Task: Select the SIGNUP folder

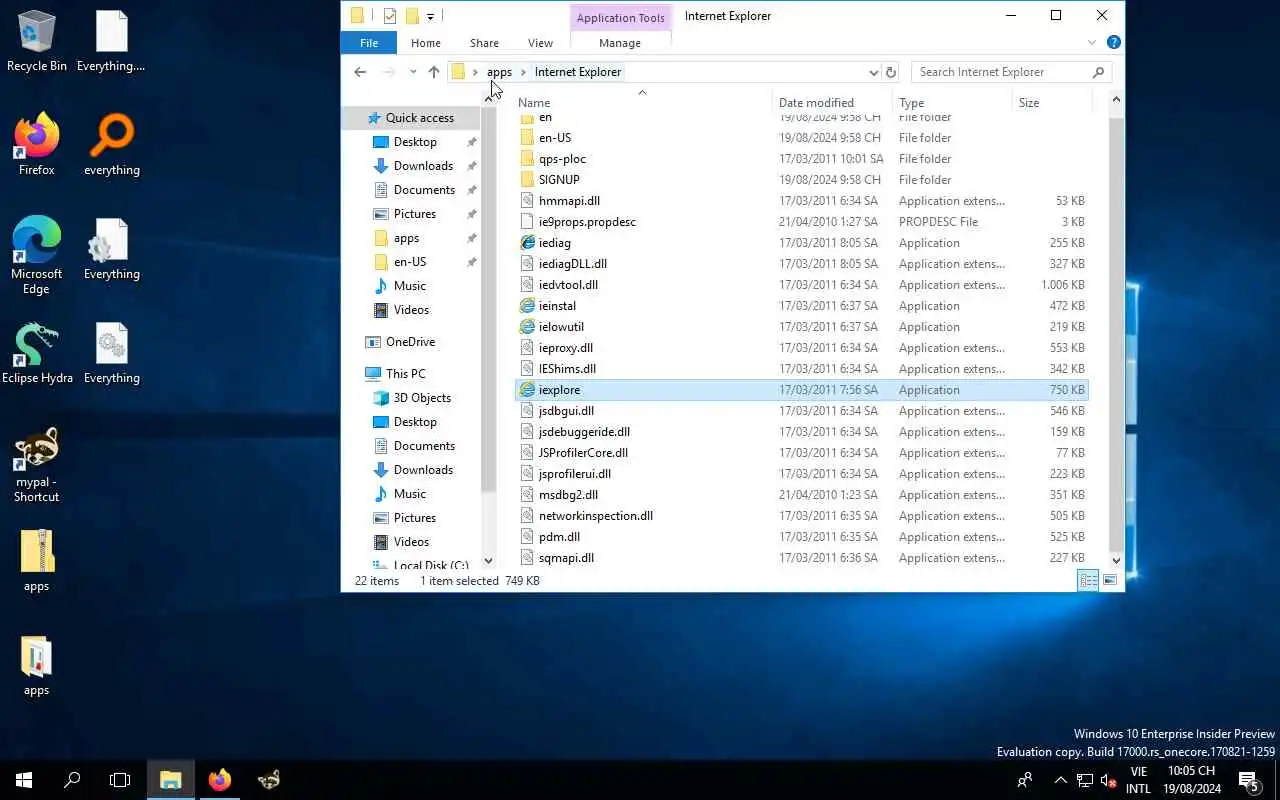Action: pos(801,180)
